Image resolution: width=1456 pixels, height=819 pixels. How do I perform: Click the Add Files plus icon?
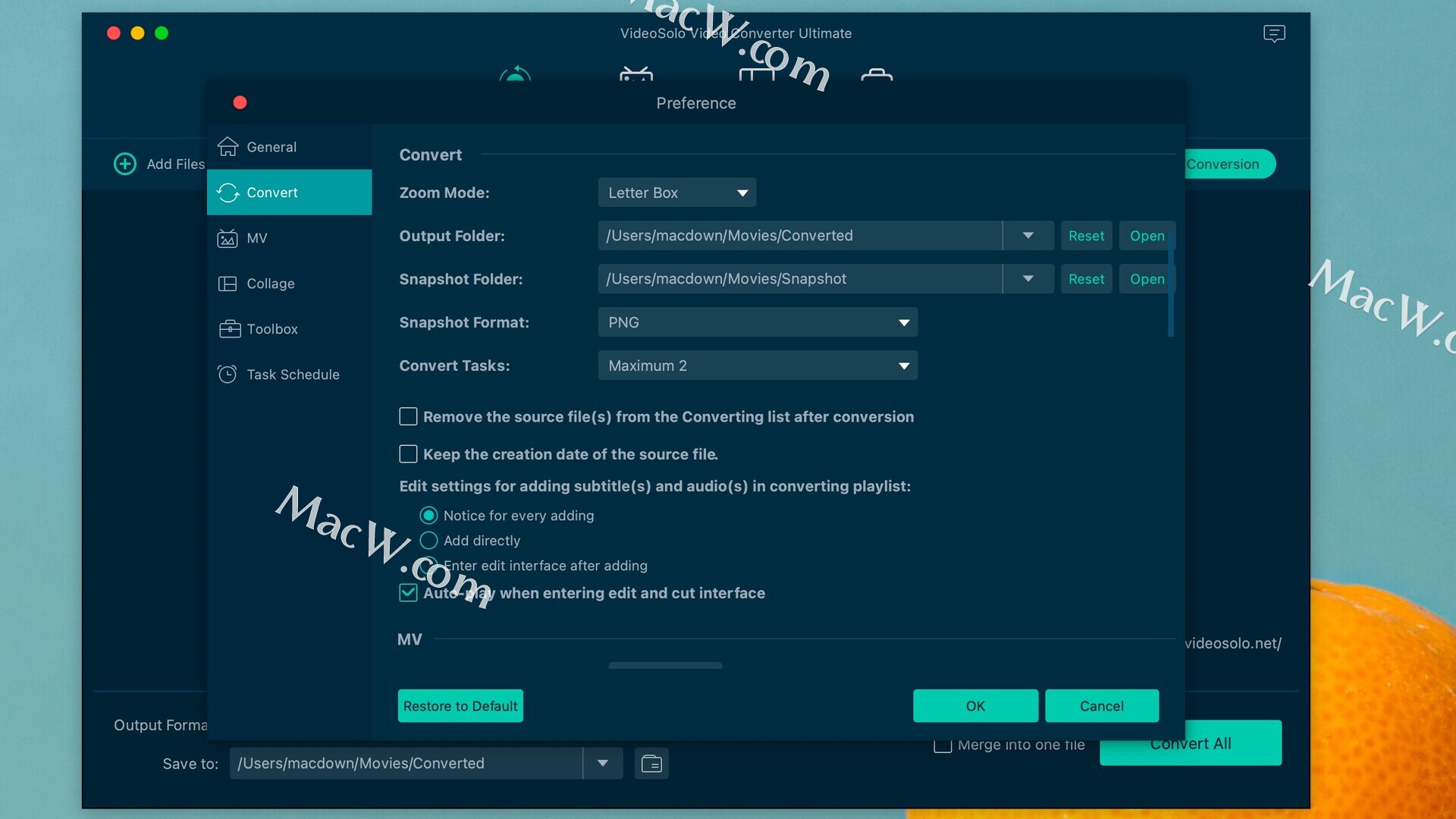click(125, 164)
